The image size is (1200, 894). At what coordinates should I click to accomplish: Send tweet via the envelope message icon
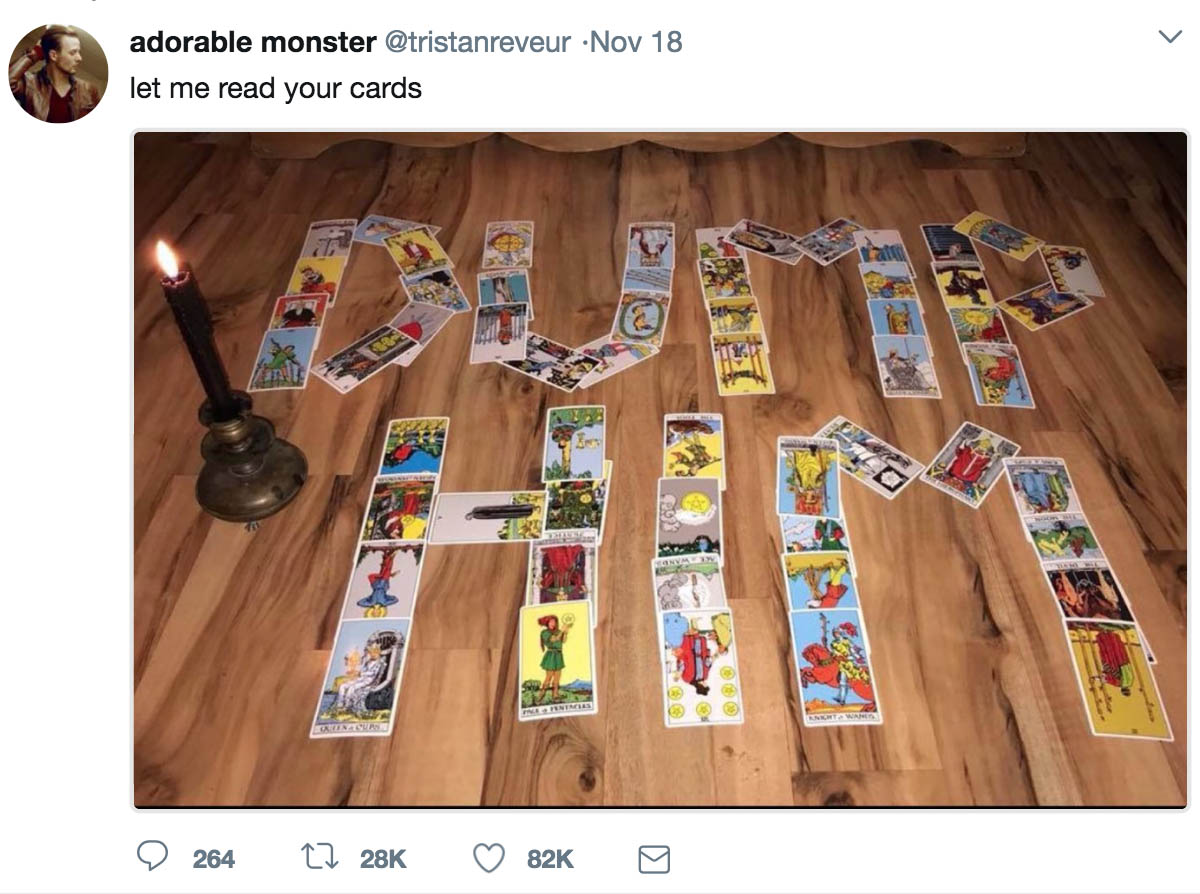(x=653, y=859)
